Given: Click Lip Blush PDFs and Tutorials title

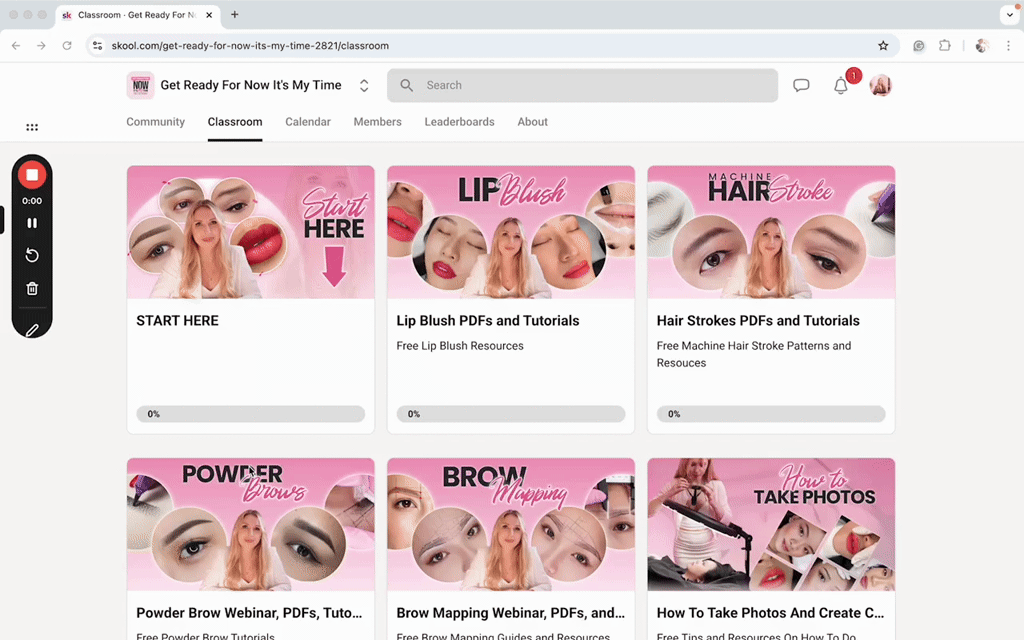Looking at the screenshot, I should (488, 321).
